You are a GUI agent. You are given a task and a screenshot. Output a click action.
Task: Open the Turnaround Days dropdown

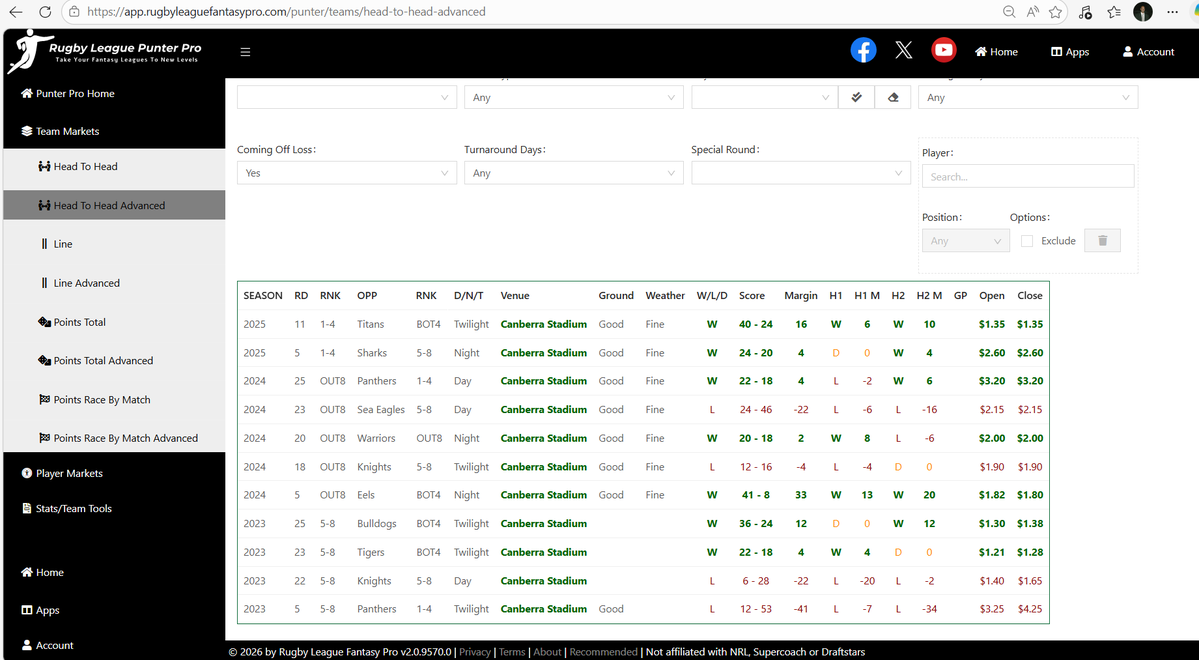click(x=574, y=173)
